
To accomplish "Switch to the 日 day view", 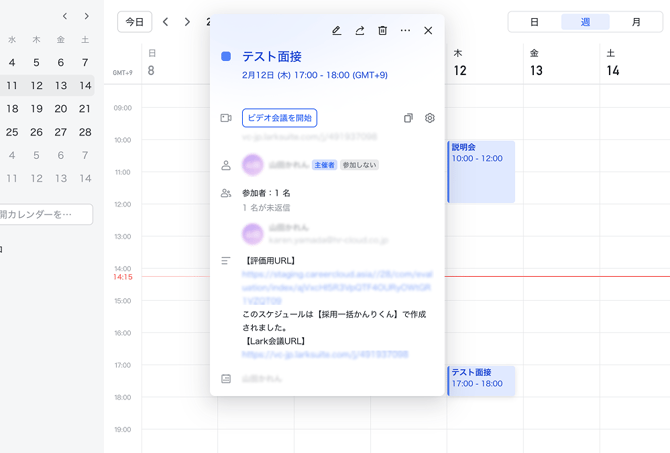I will [534, 22].
